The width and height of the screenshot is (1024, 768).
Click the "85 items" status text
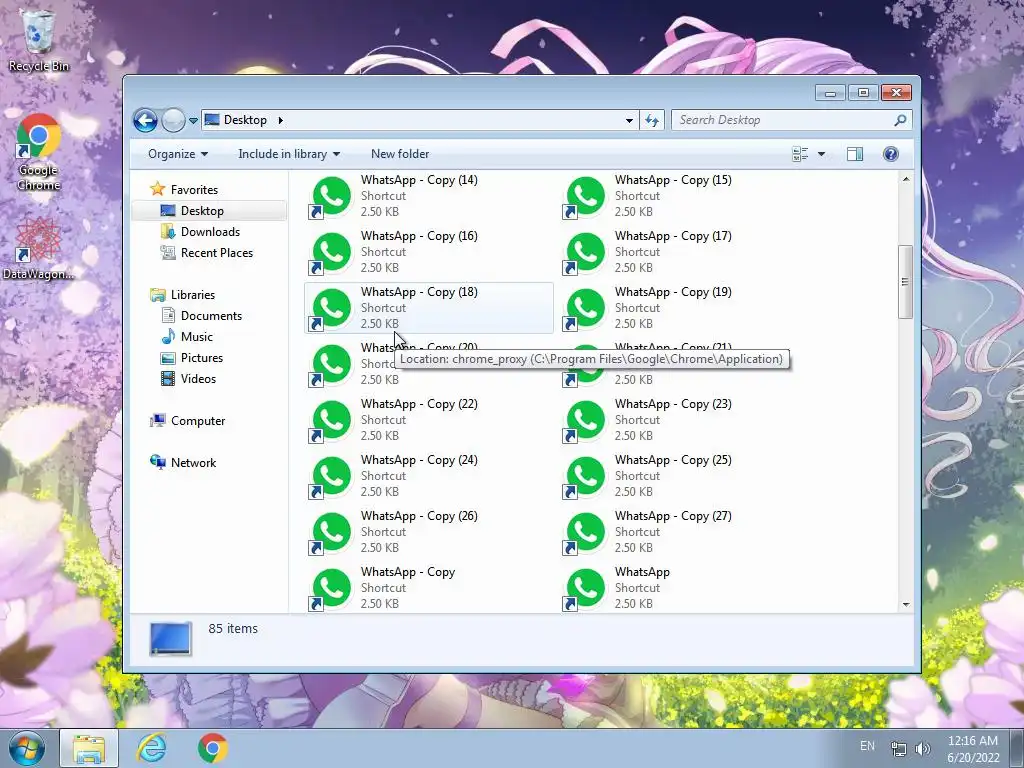click(x=233, y=628)
